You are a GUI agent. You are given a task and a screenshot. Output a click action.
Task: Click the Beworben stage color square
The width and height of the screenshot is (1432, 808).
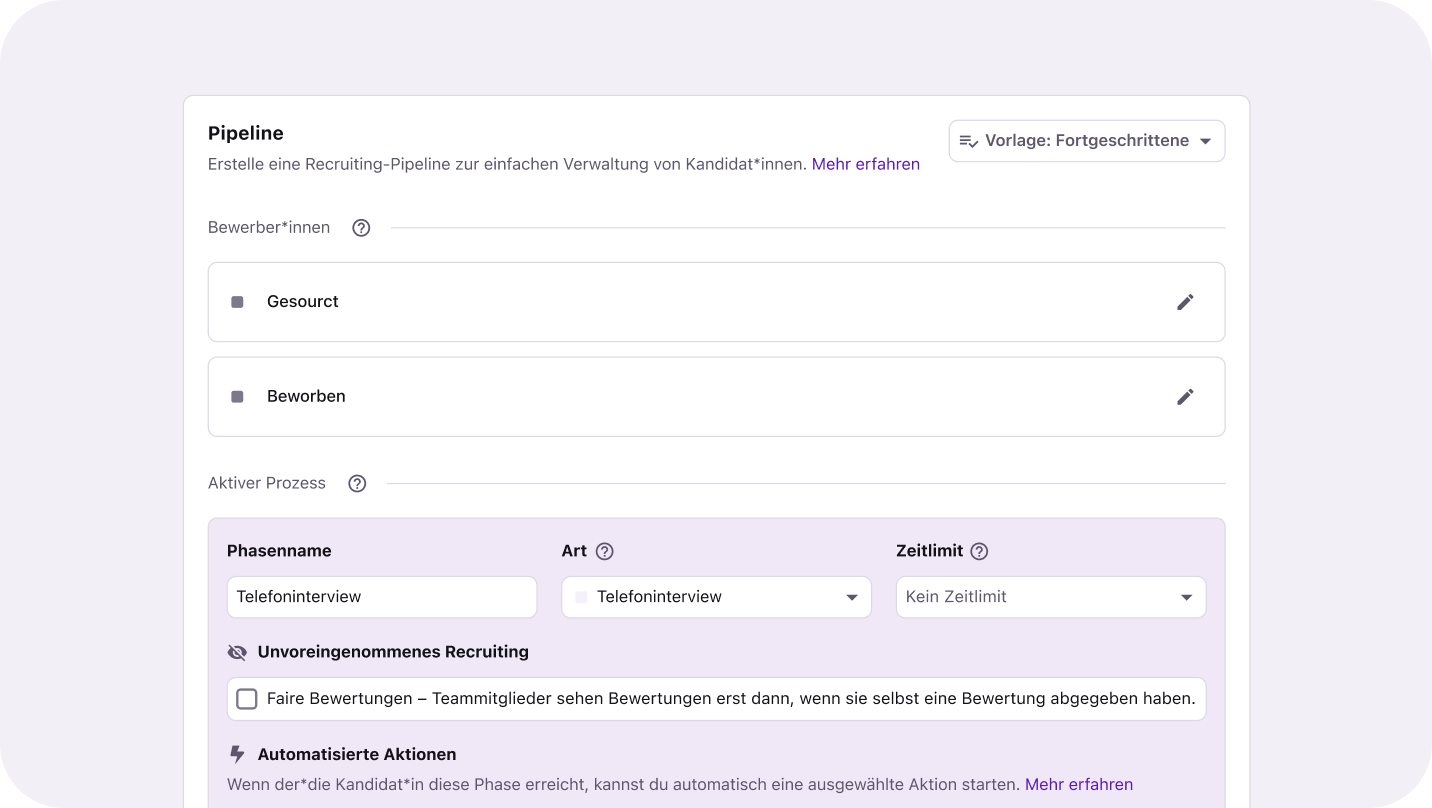[x=237, y=397]
